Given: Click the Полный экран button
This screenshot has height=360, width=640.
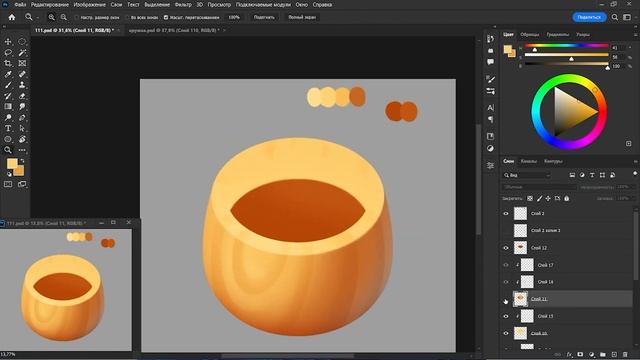Looking at the screenshot, I should coord(302,18).
